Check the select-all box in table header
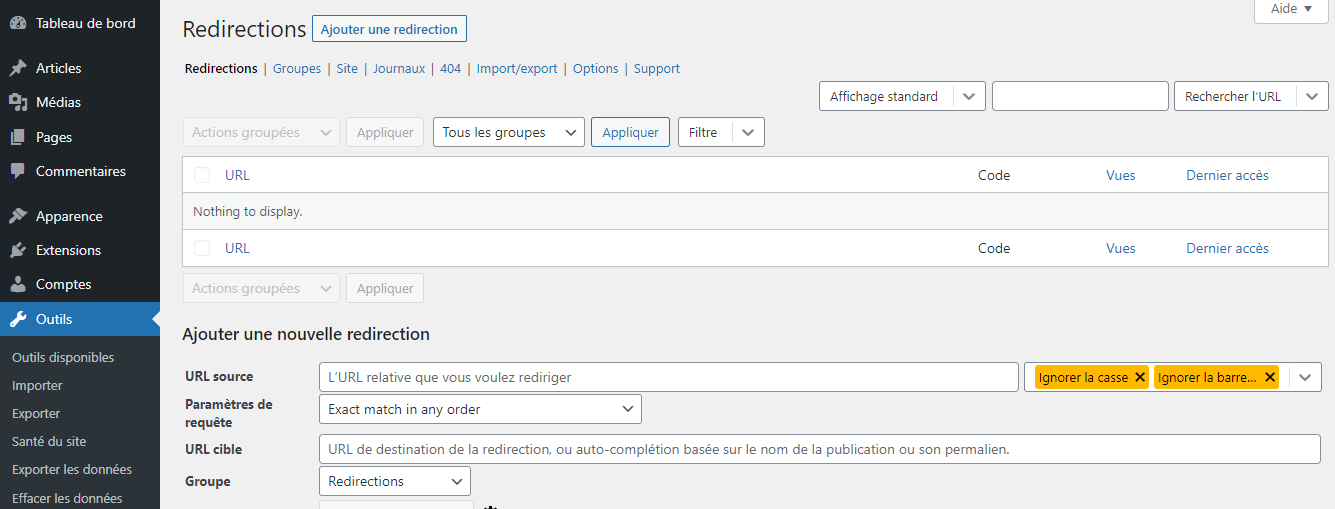This screenshot has width=1335, height=509. (x=202, y=175)
